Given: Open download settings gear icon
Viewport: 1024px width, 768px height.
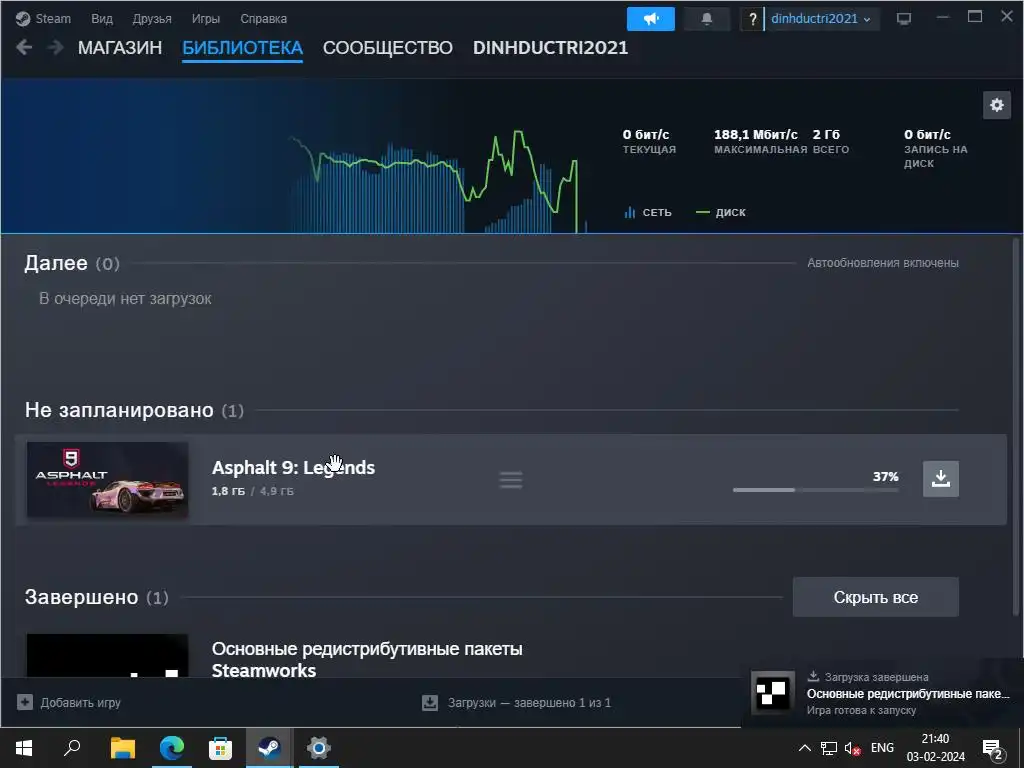Looking at the screenshot, I should pos(997,104).
